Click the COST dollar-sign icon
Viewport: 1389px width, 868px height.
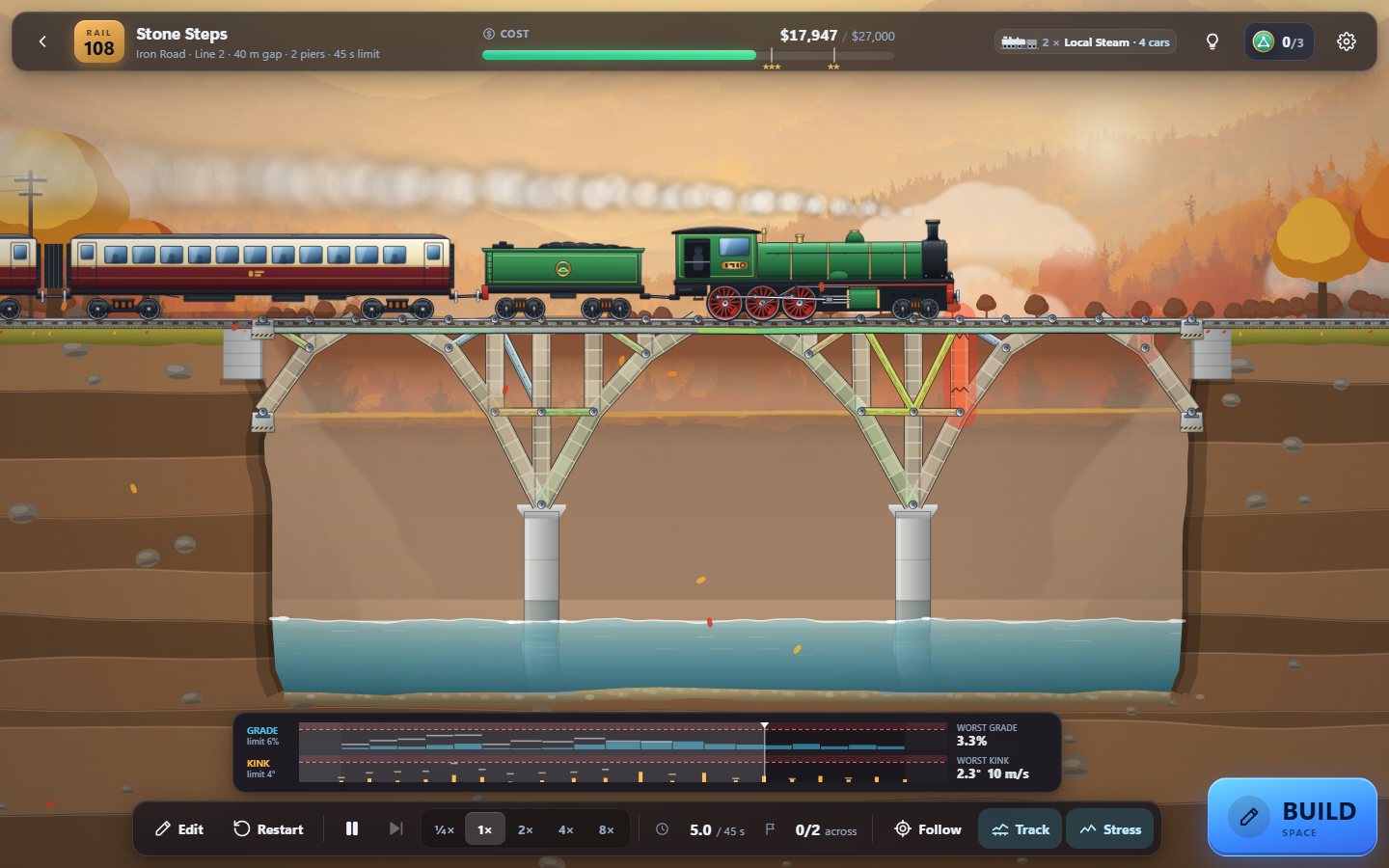(x=488, y=34)
